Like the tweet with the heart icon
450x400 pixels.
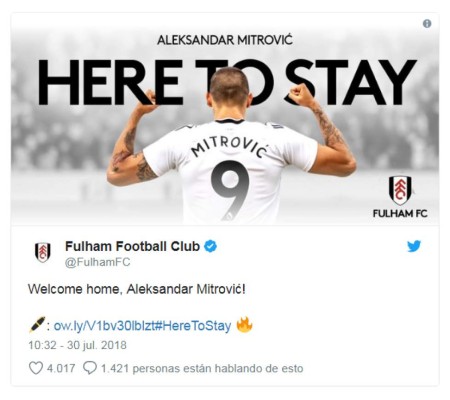[x=36, y=368]
